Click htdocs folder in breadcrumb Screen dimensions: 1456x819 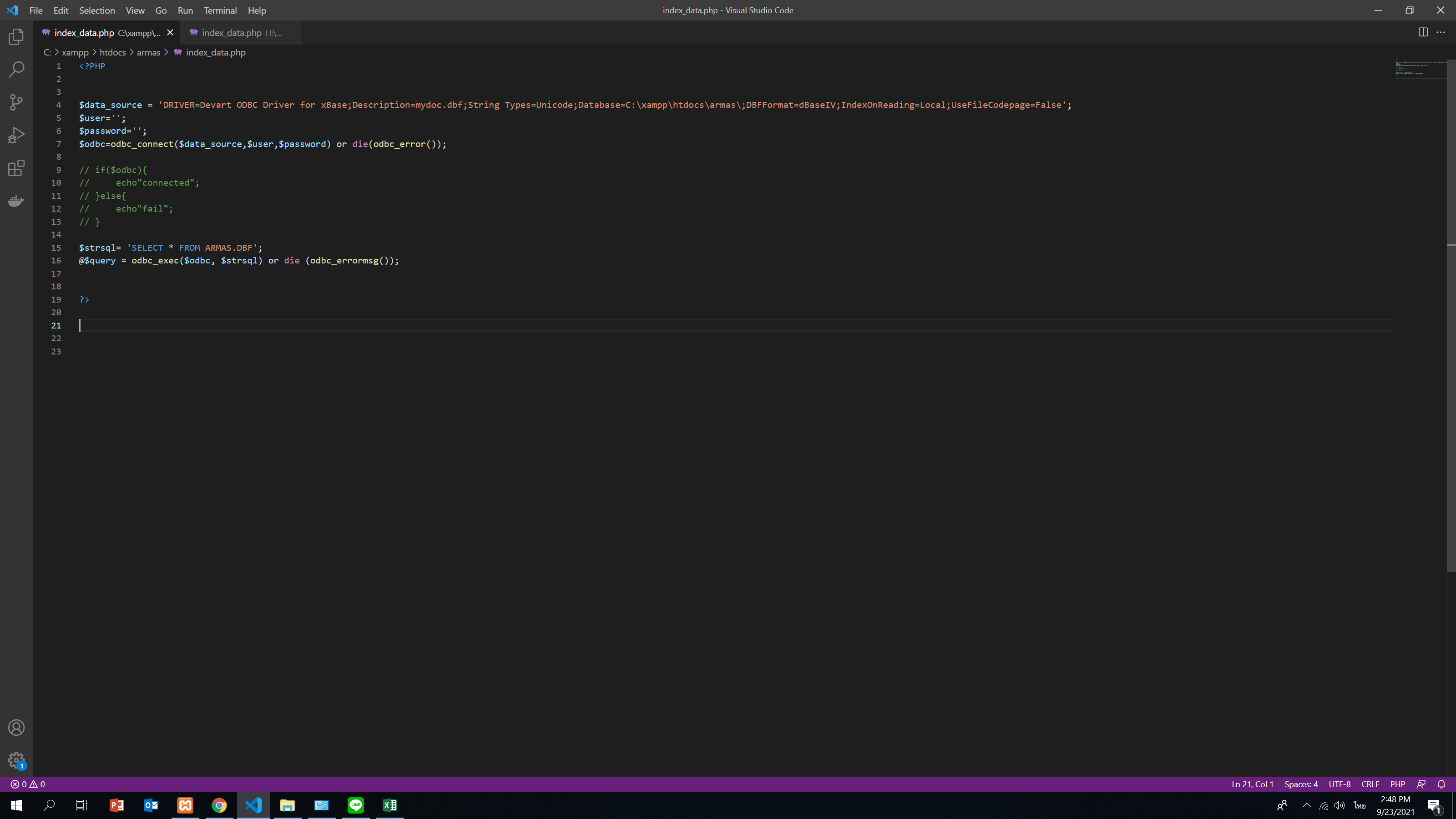(x=112, y=52)
